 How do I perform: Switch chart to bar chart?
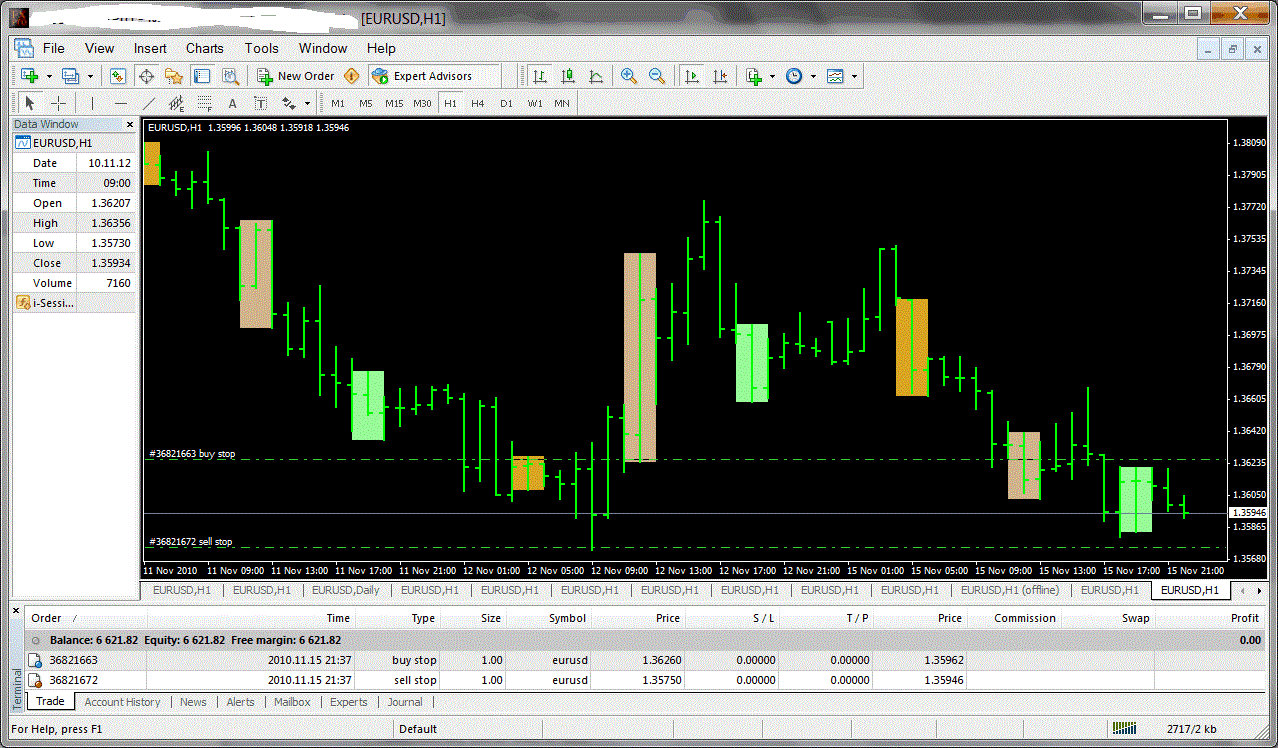point(540,76)
